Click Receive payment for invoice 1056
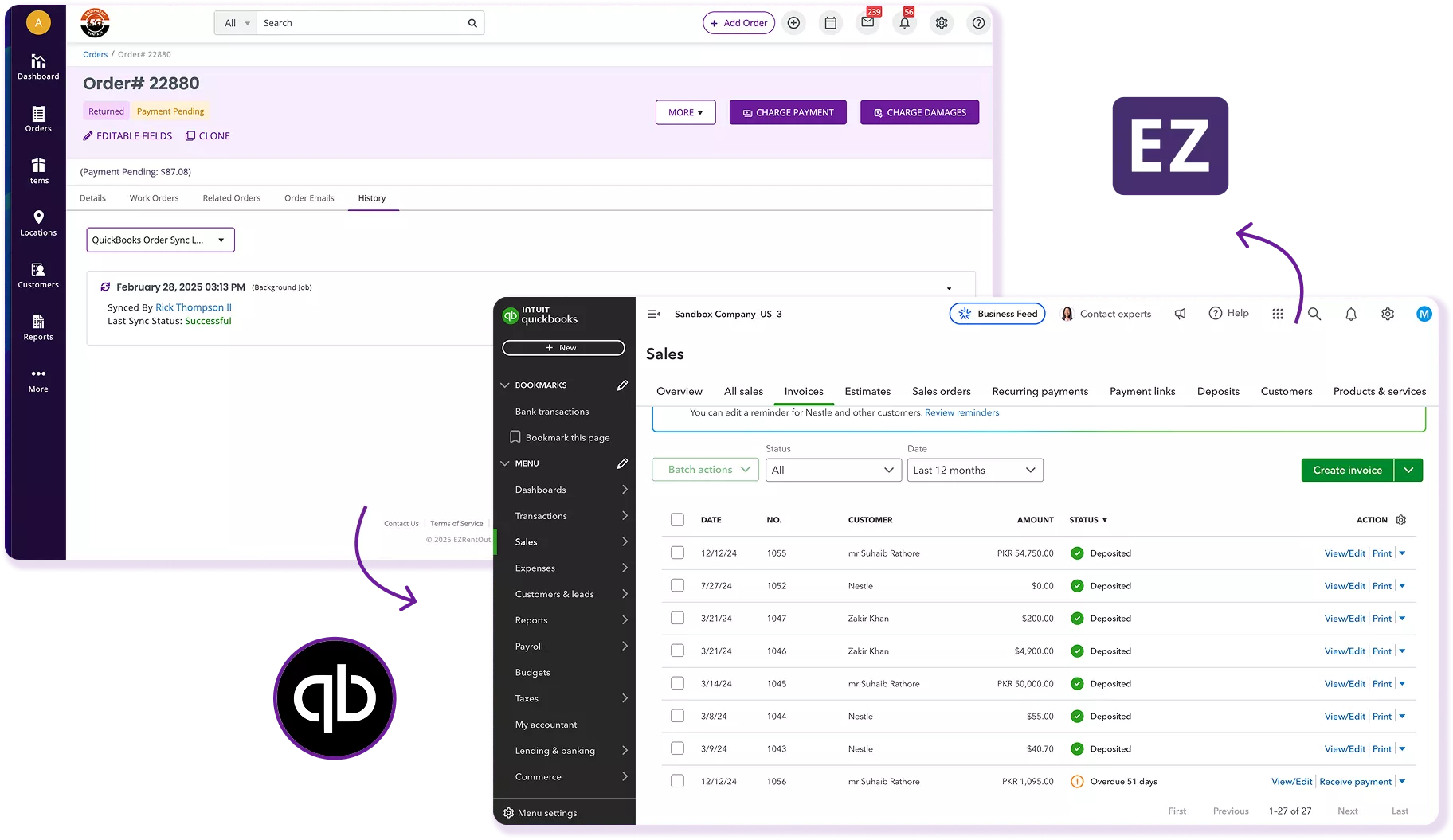This screenshot has width=1453, height=840. (1355, 782)
